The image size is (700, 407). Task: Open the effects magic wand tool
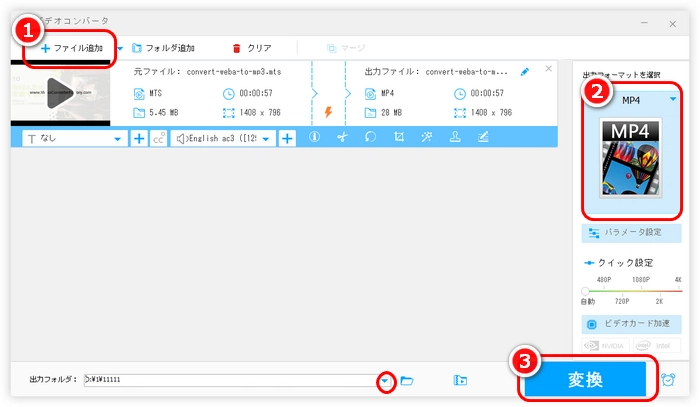pyautogui.click(x=427, y=139)
